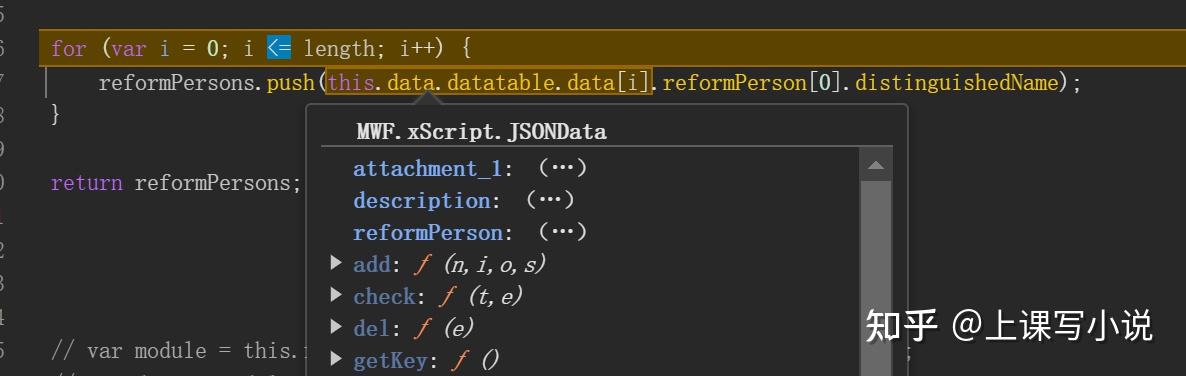Expand the check function entry
Viewport: 1186px width, 376px height.
point(337,295)
